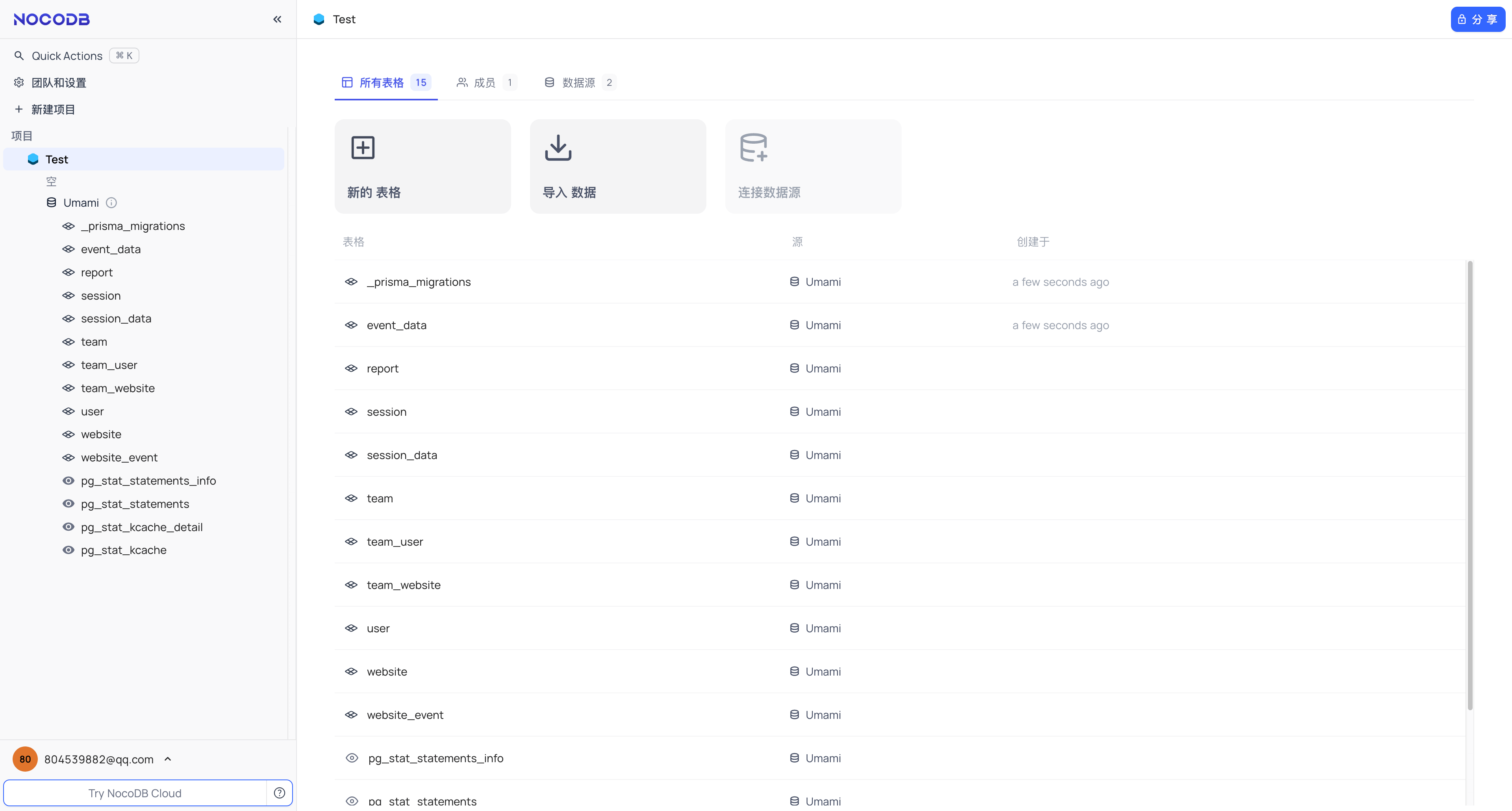Click the orange 80 user avatar
The image size is (1512, 811).
click(x=25, y=759)
